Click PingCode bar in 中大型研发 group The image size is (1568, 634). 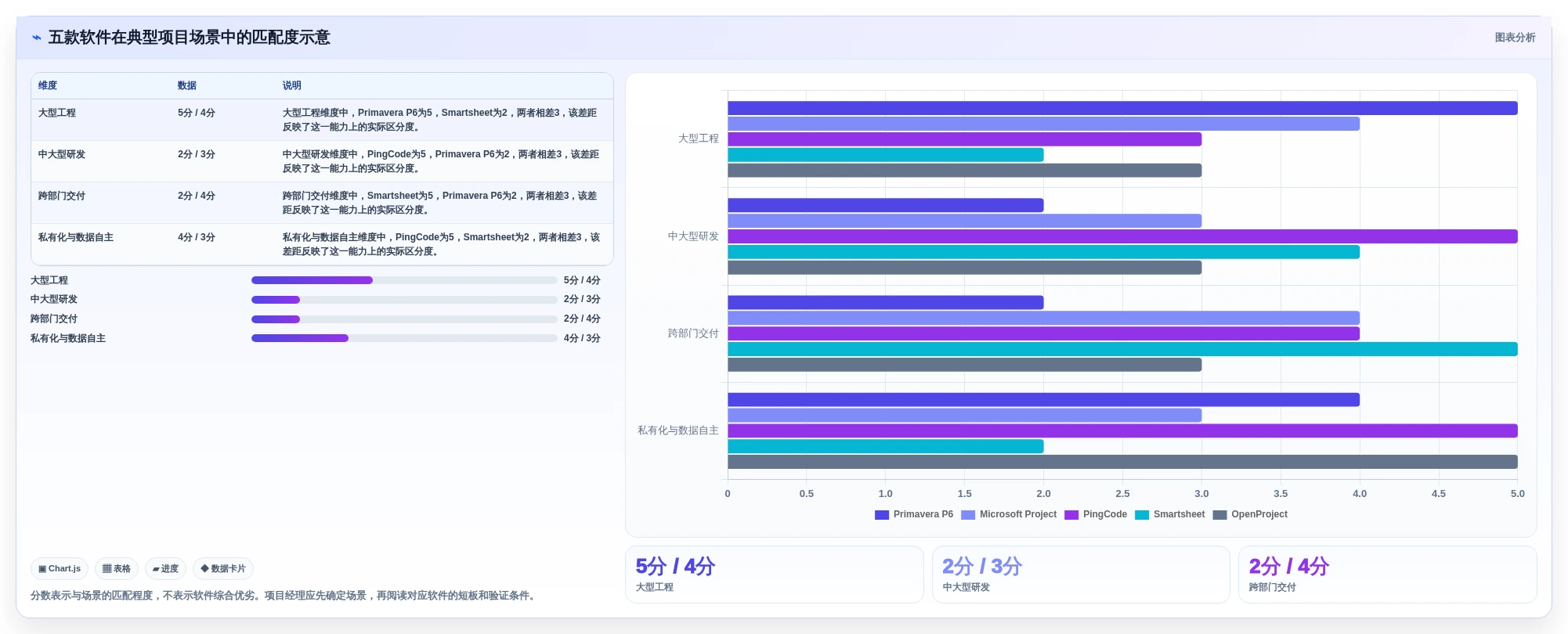coord(1122,236)
